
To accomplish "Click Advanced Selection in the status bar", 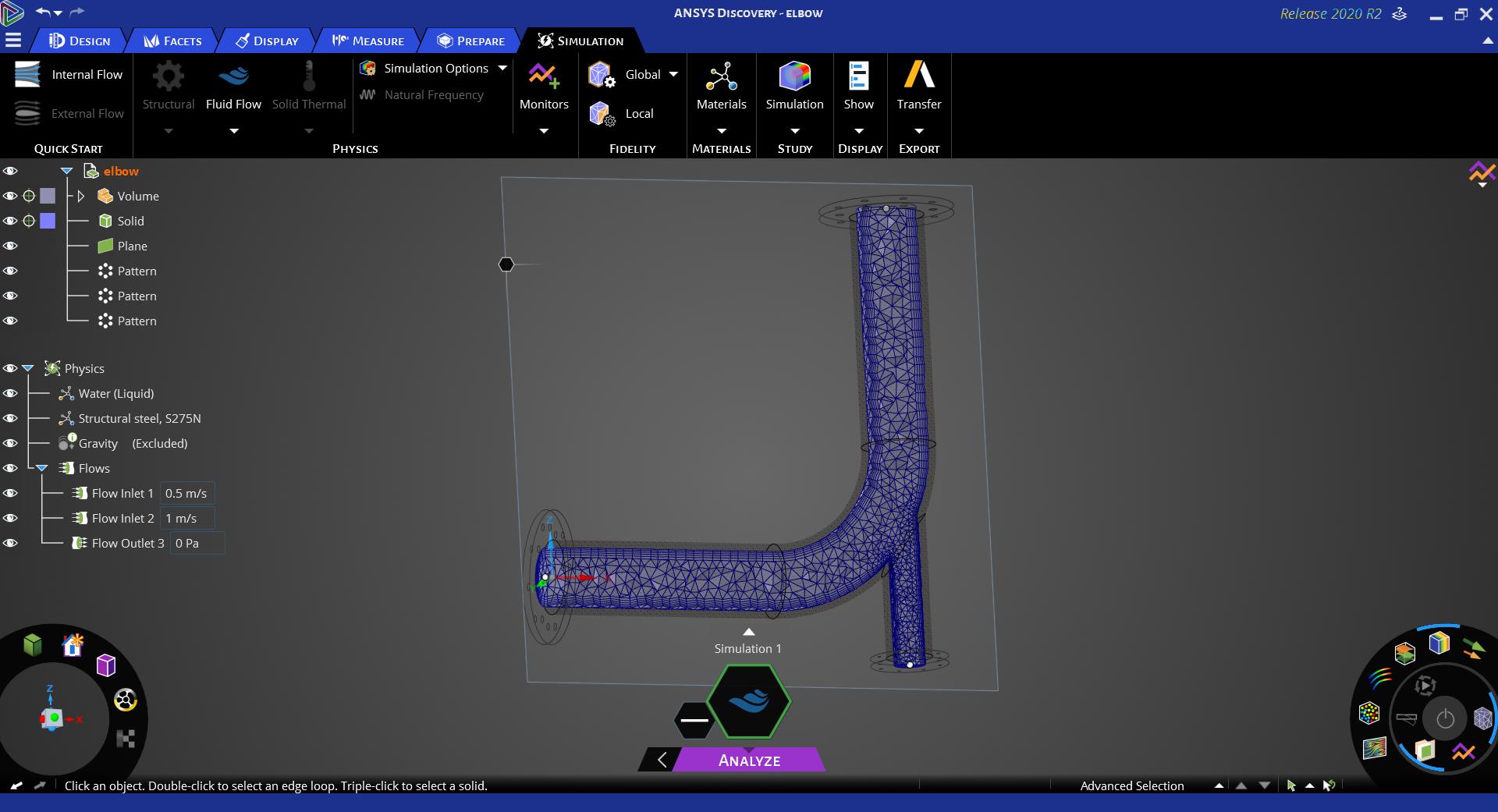I will pyautogui.click(x=1131, y=786).
